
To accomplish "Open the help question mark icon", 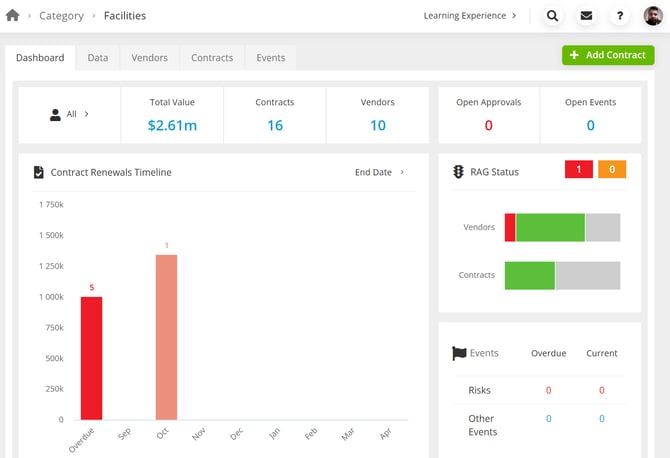I will pos(620,16).
